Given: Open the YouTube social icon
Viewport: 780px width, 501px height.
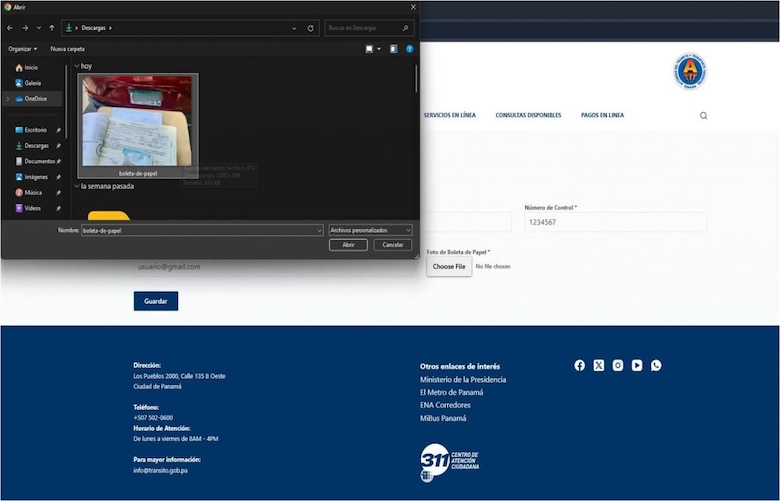Looking at the screenshot, I should (x=637, y=365).
